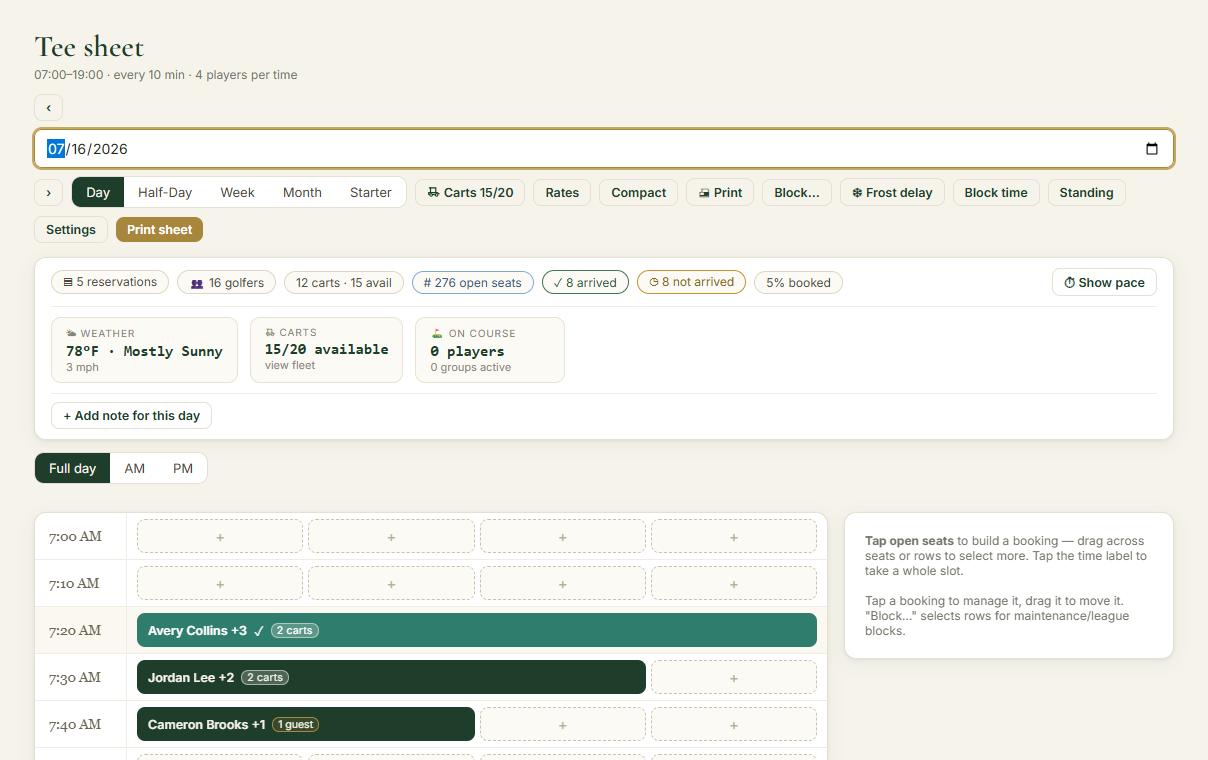Switch to Month view
The image size is (1208, 760).
pos(302,192)
